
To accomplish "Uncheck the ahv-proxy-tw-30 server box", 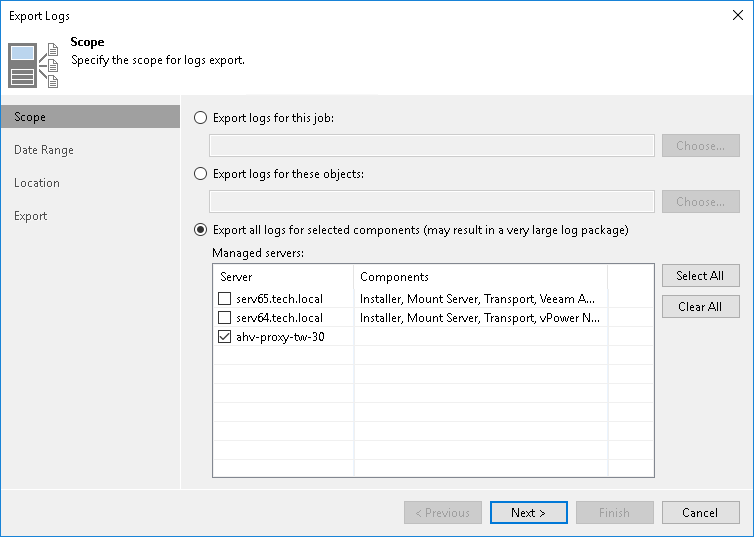I will 225,337.
